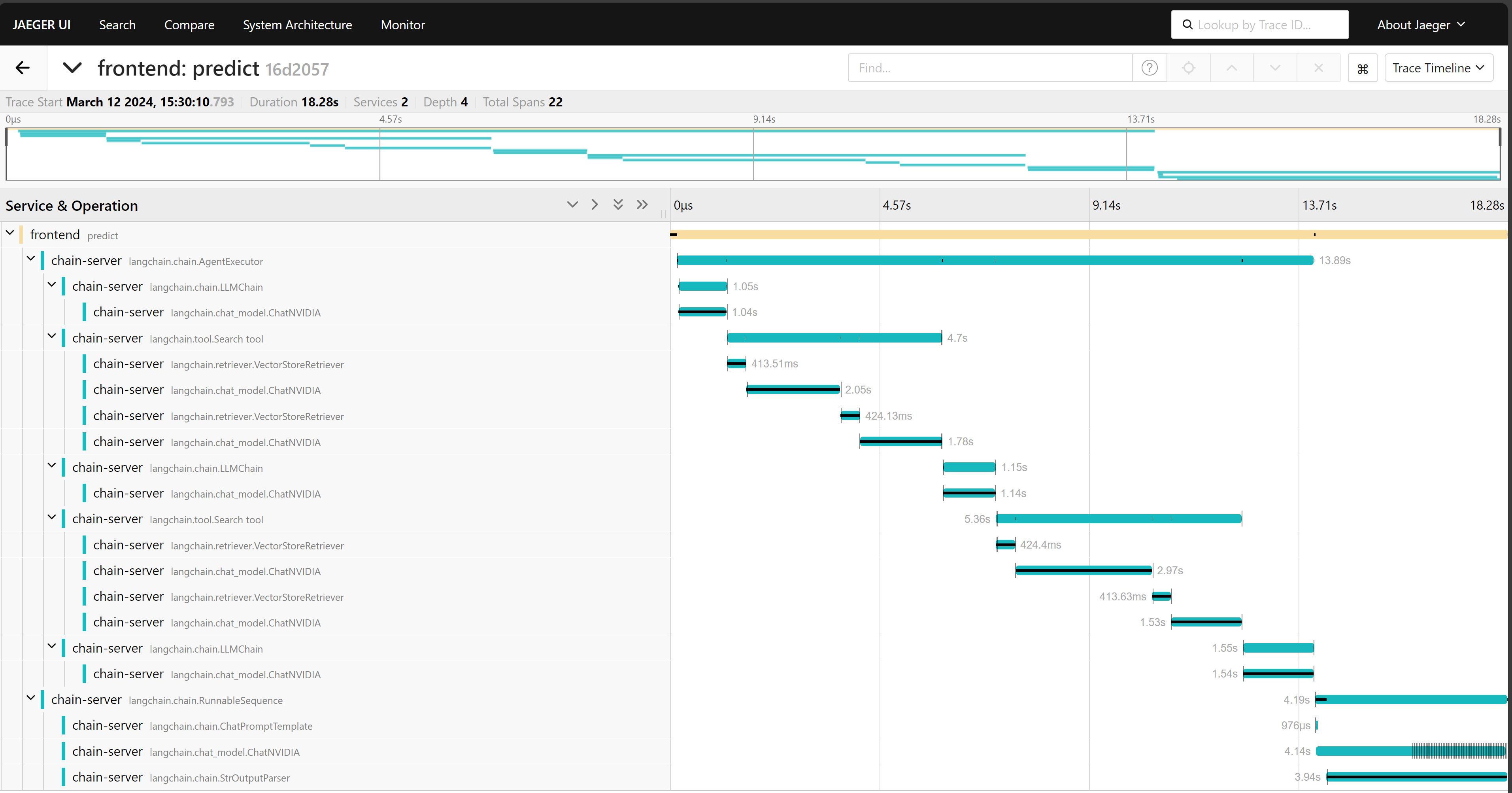Open the Search nav item
1512x793 pixels.
tap(117, 25)
